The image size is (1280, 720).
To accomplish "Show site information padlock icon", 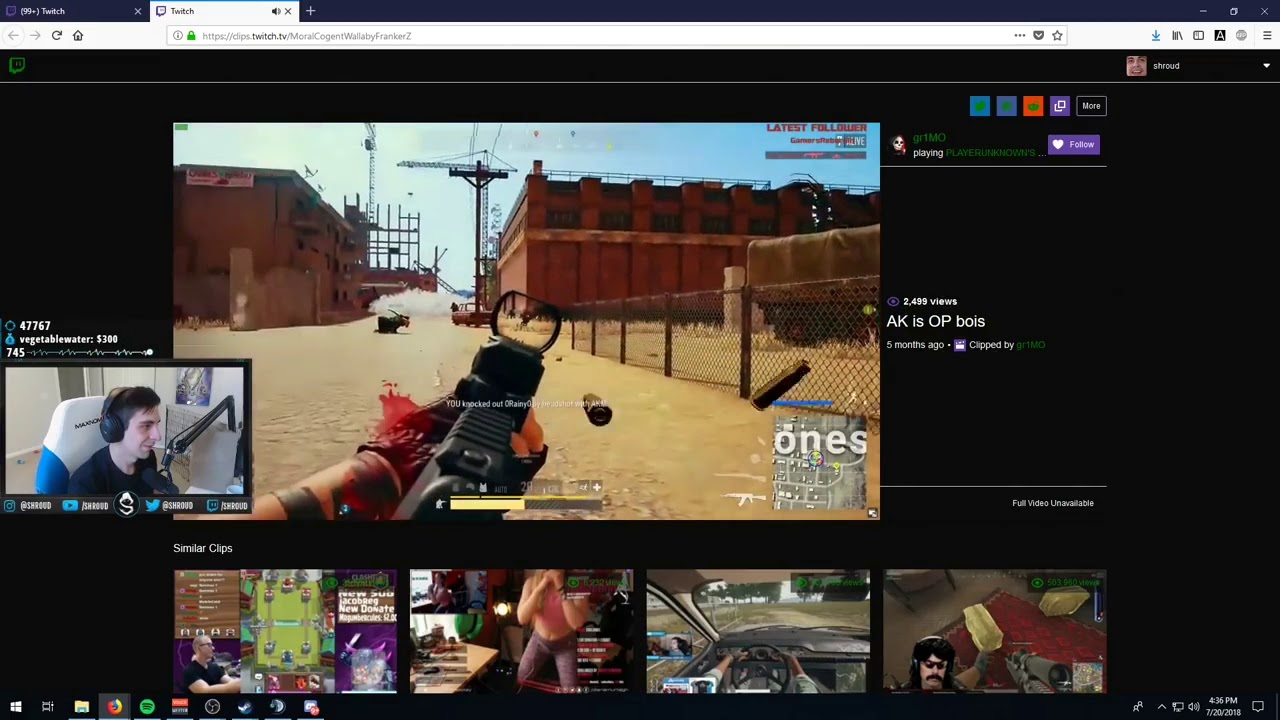I will 190,36.
